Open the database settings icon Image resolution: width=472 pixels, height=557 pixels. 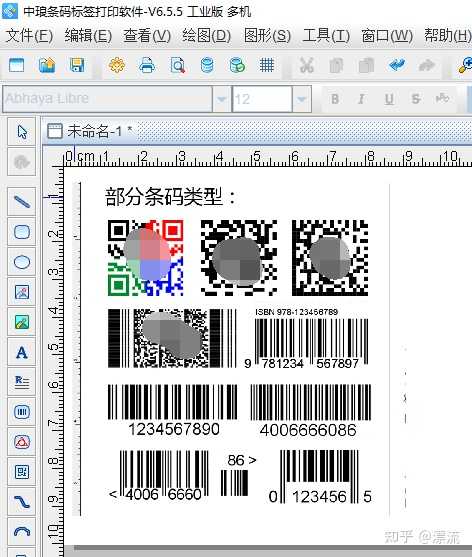[x=207, y=65]
